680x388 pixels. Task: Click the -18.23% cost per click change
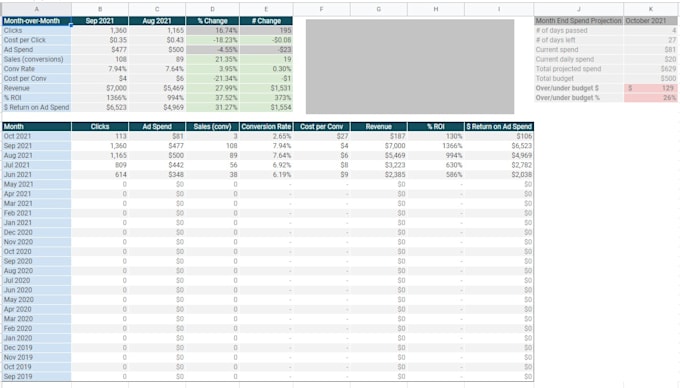pos(212,40)
